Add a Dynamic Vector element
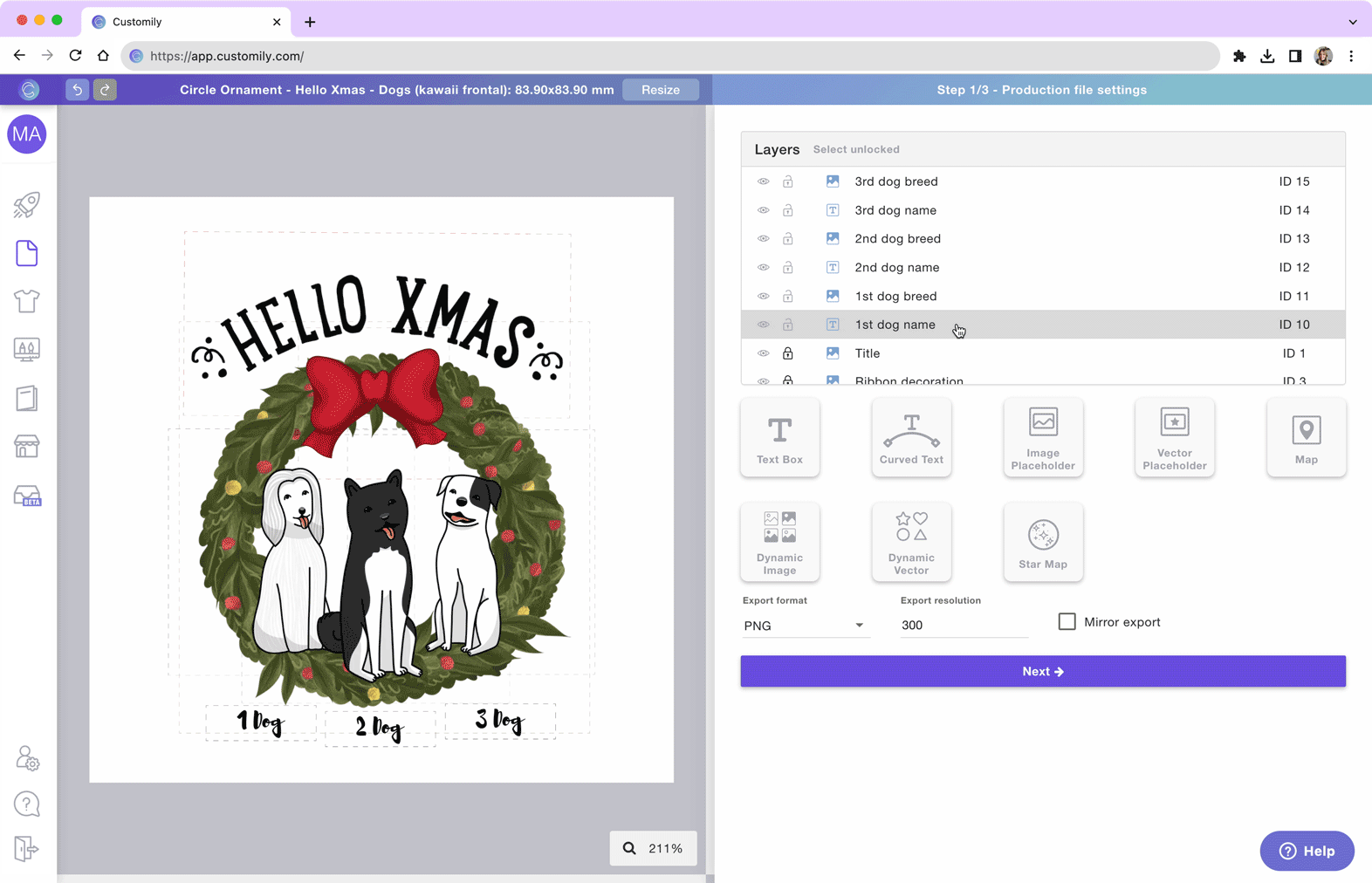This screenshot has width=1372, height=883. pyautogui.click(x=911, y=542)
